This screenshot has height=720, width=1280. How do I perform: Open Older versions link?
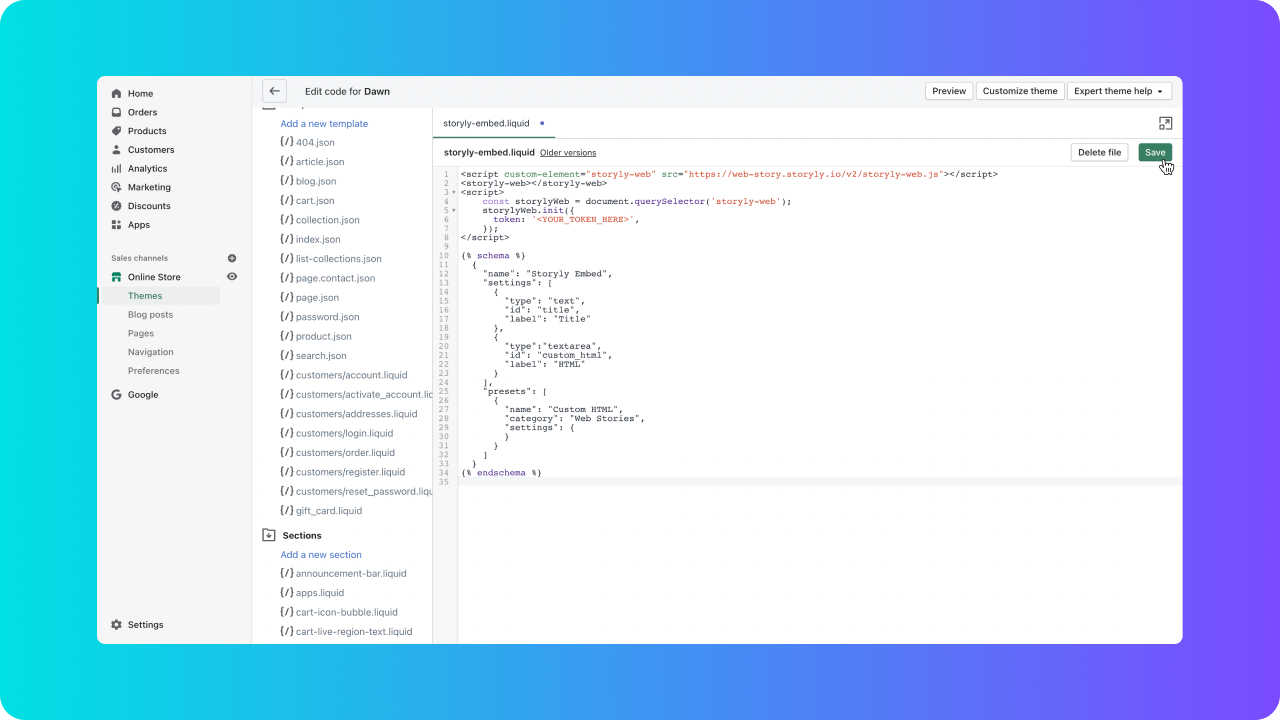tap(568, 153)
